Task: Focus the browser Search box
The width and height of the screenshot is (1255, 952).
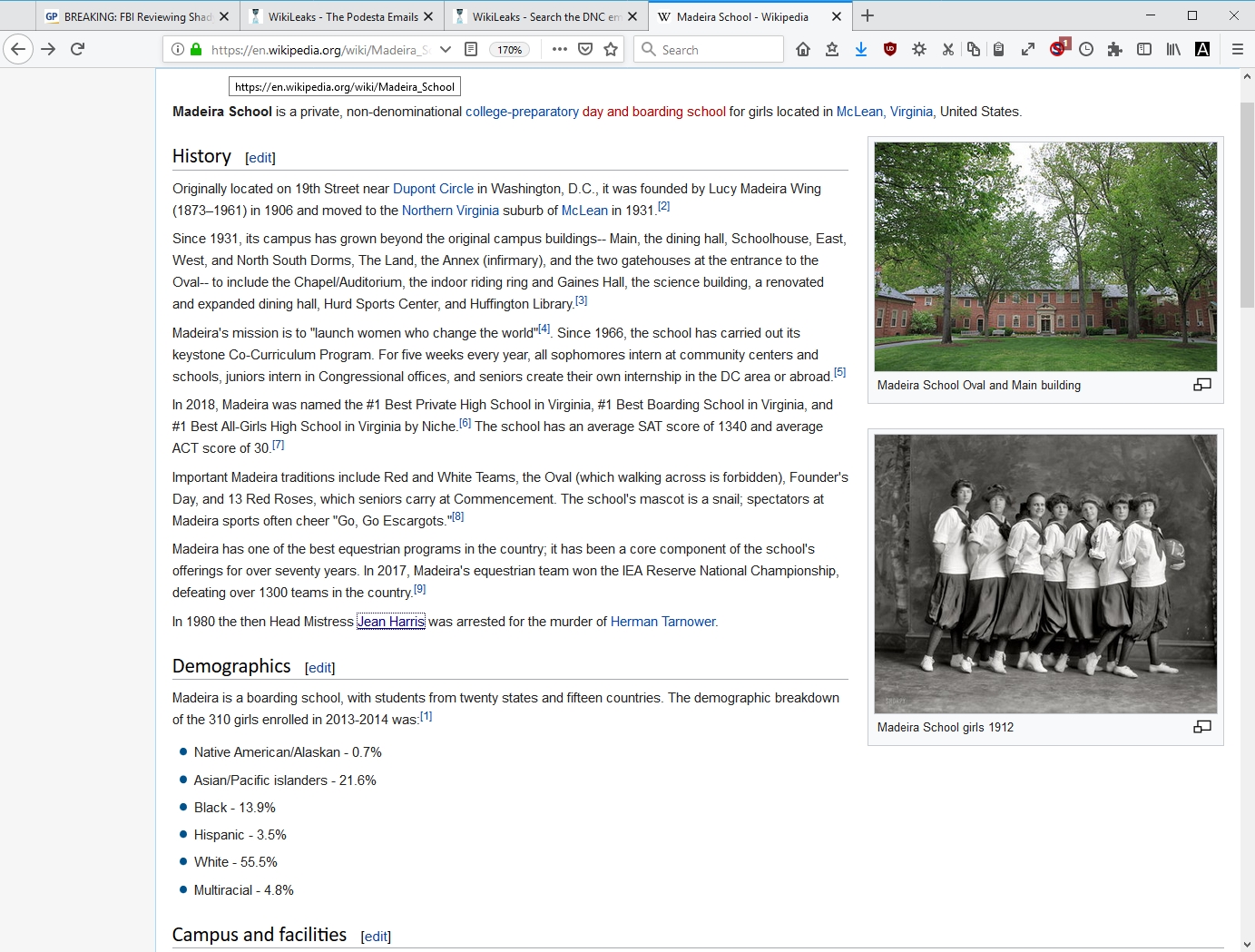Action: coord(709,49)
